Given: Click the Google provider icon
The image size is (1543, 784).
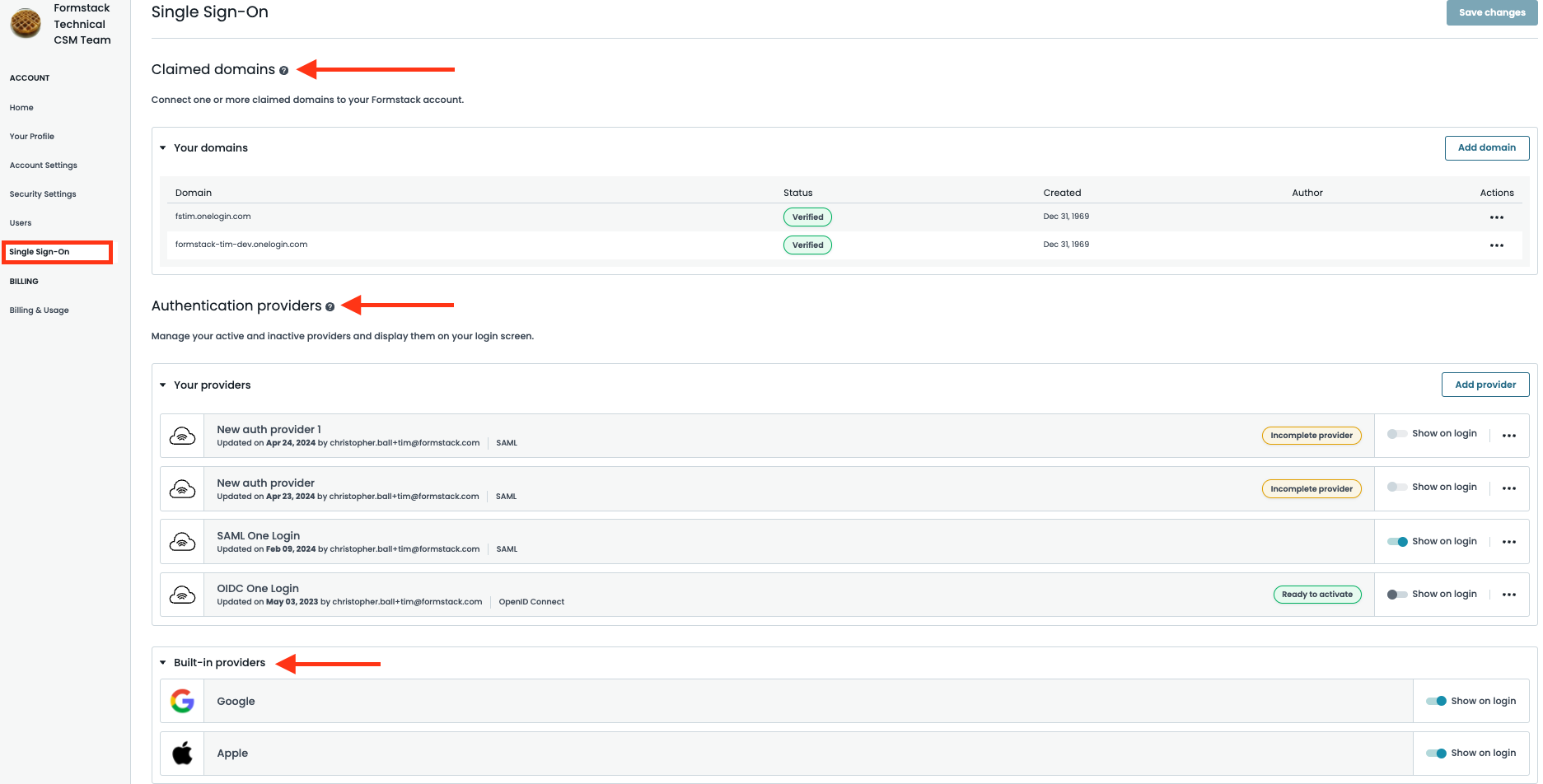Looking at the screenshot, I should coord(181,701).
